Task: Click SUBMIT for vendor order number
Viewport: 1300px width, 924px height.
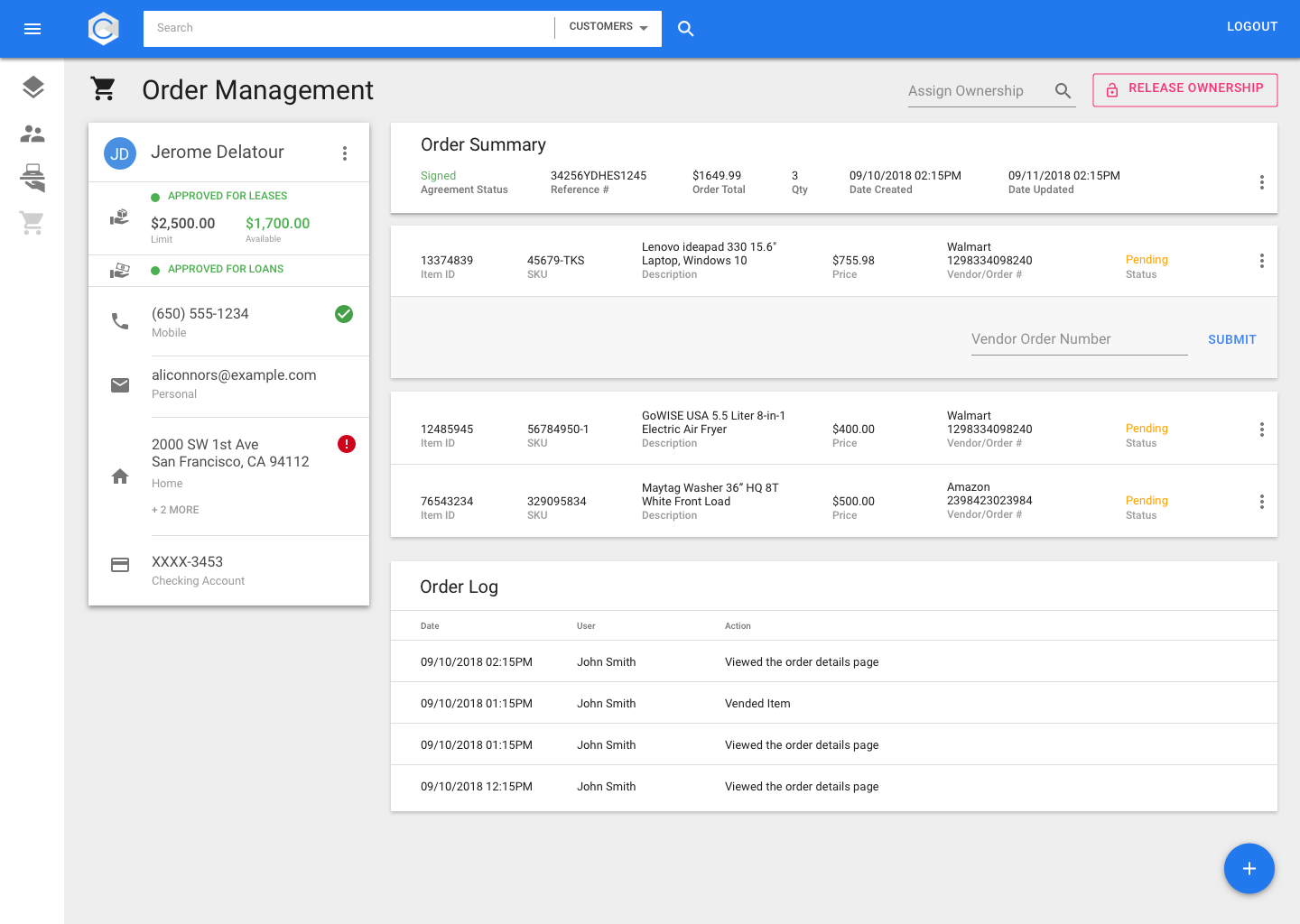Action: coord(1231,339)
